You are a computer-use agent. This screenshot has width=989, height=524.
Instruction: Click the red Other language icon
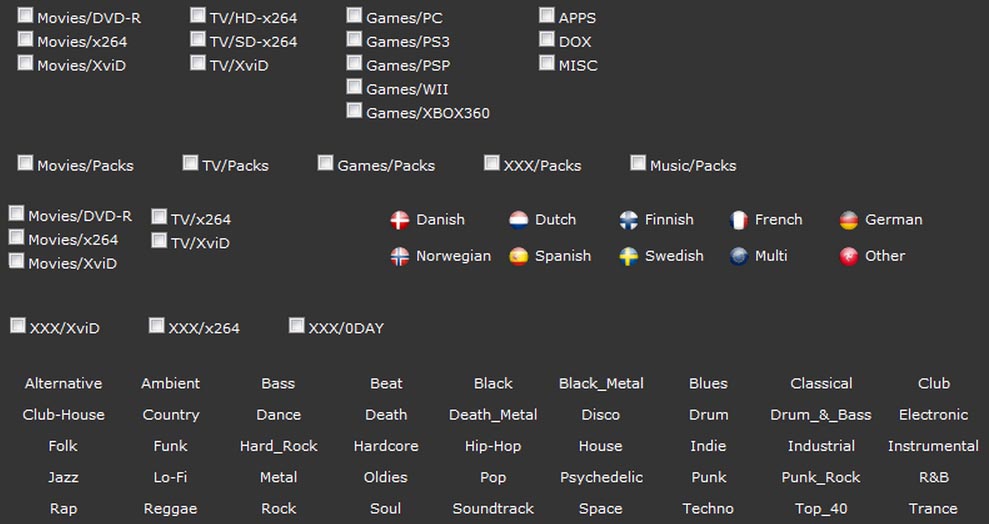(x=849, y=257)
